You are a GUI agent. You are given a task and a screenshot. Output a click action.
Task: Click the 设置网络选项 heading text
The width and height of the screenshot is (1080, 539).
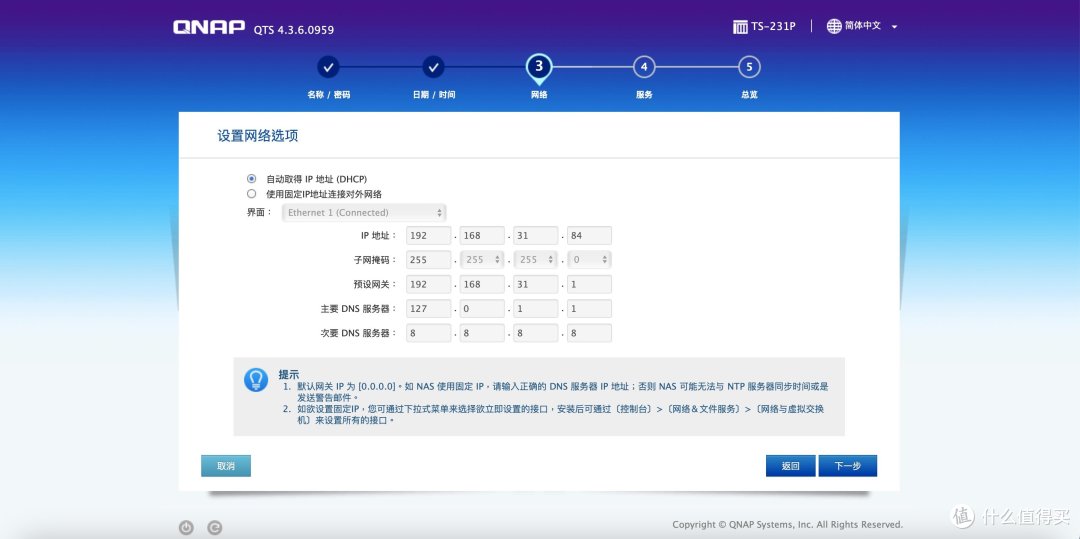point(258,136)
